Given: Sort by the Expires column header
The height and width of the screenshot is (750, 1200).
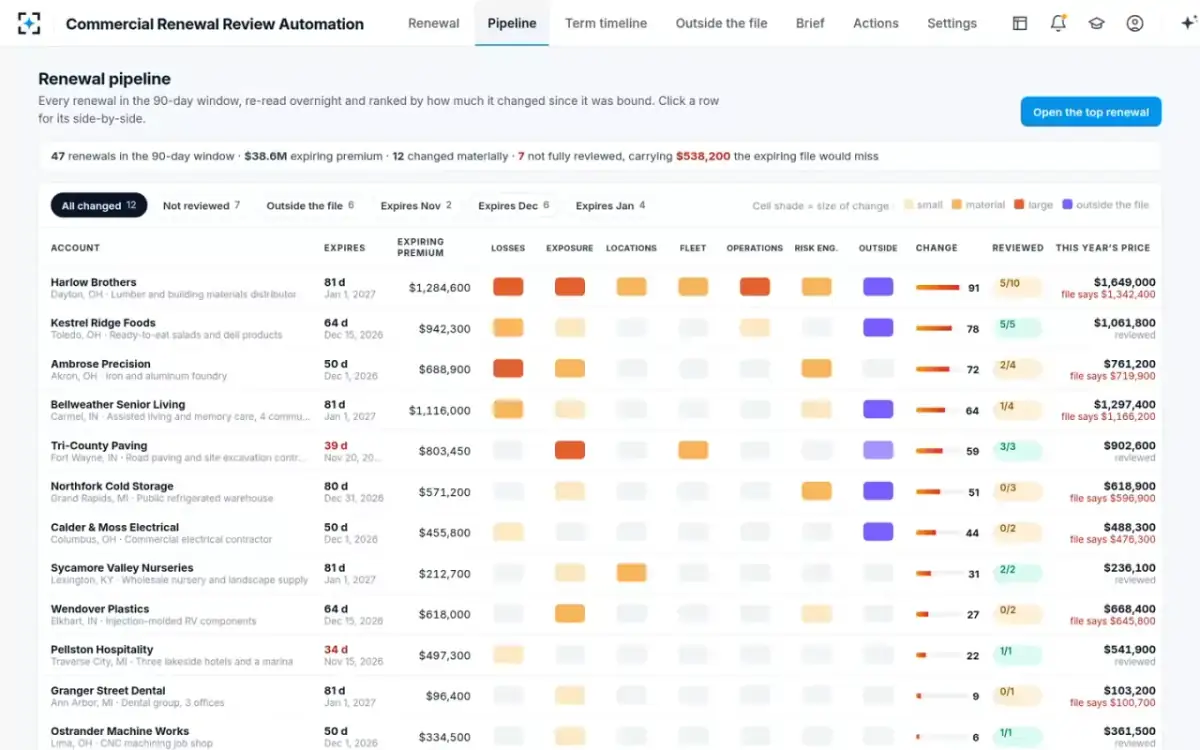Looking at the screenshot, I should [x=344, y=248].
